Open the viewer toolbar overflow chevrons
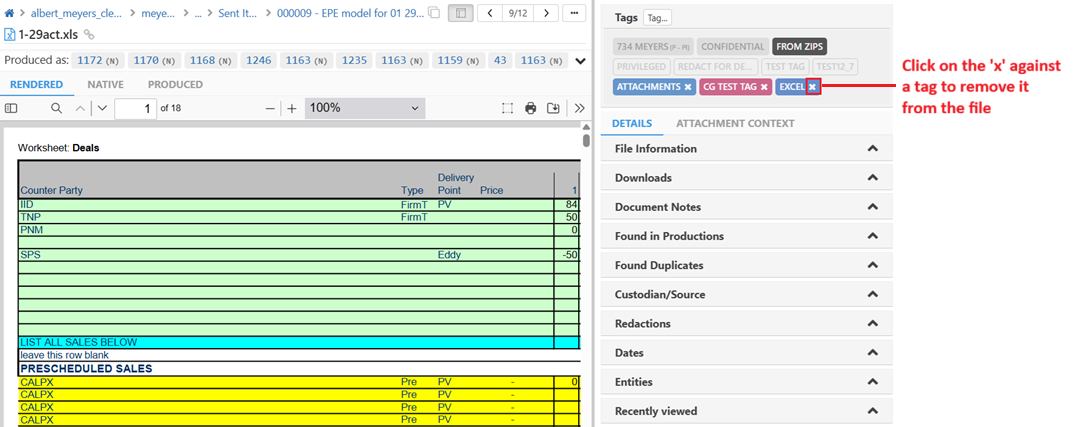The image size is (1076, 427). 580,108
